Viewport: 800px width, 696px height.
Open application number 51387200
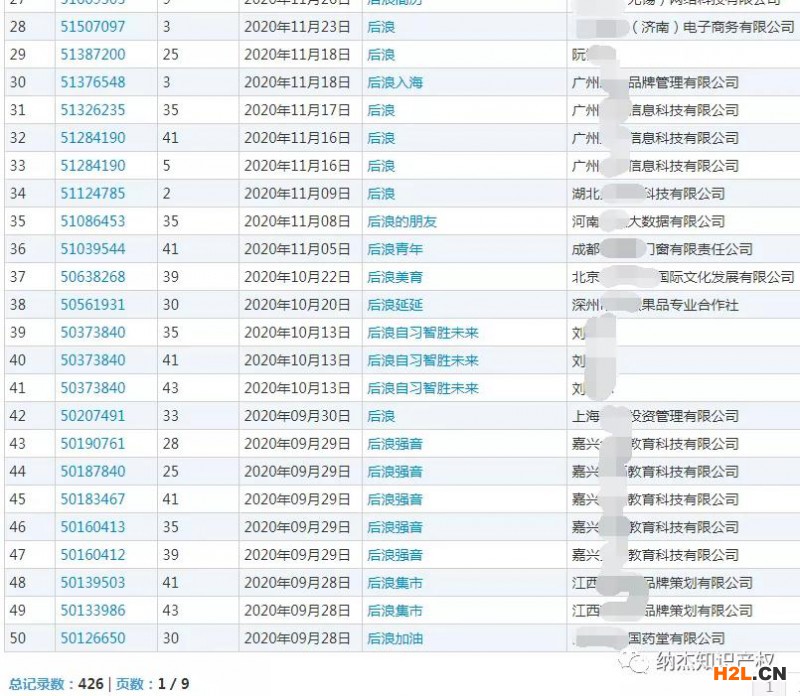(93, 55)
